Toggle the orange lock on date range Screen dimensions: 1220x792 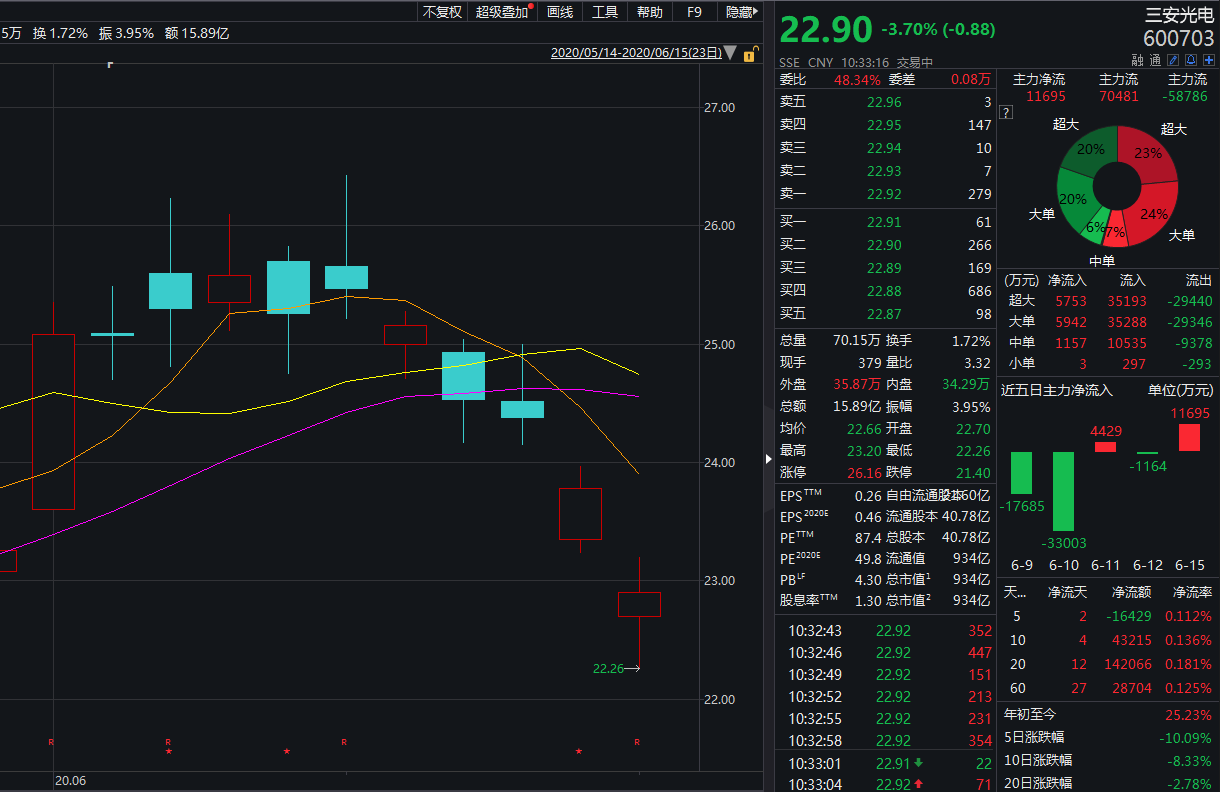coord(748,54)
